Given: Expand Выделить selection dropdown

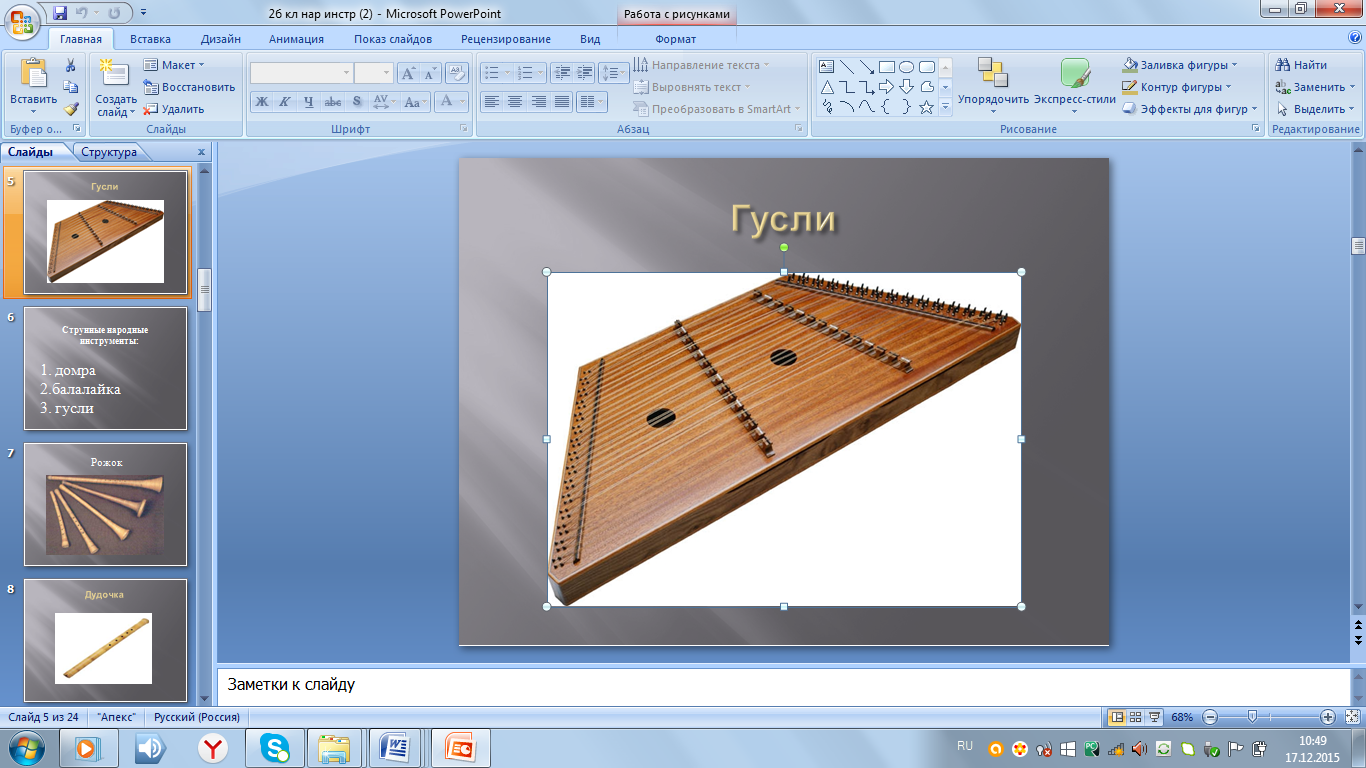Looking at the screenshot, I should pos(1315,109).
